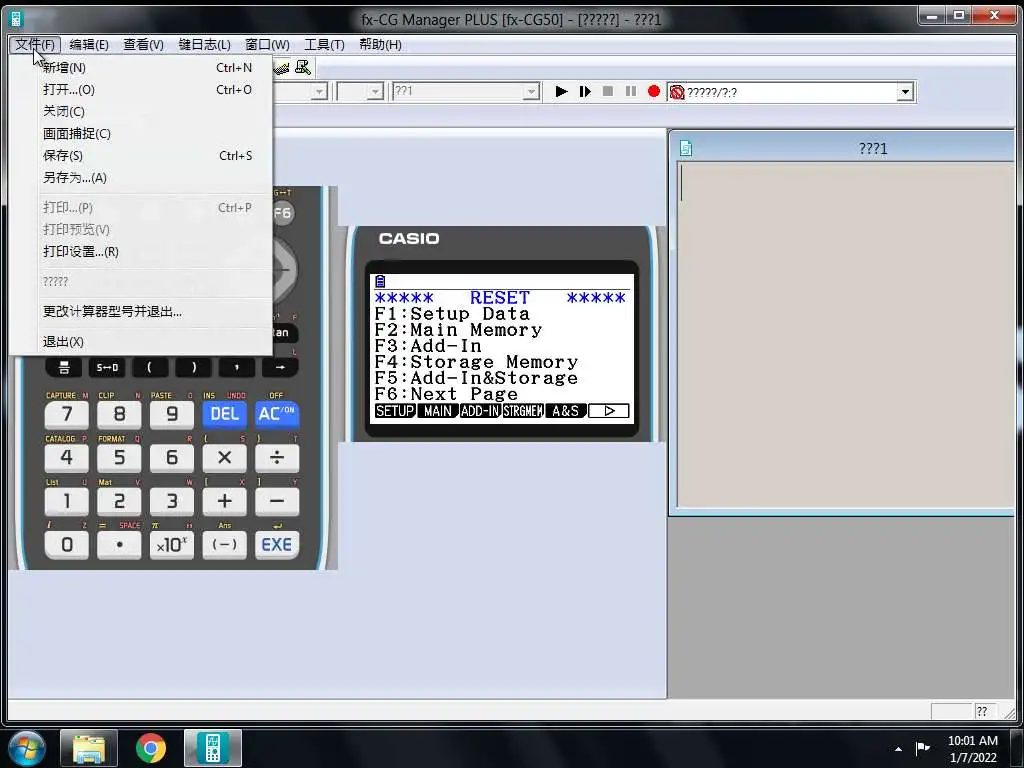This screenshot has width=1024, height=768.
Task: Expand the small combo box left of '??1'
Action: pyautogui.click(x=374, y=92)
